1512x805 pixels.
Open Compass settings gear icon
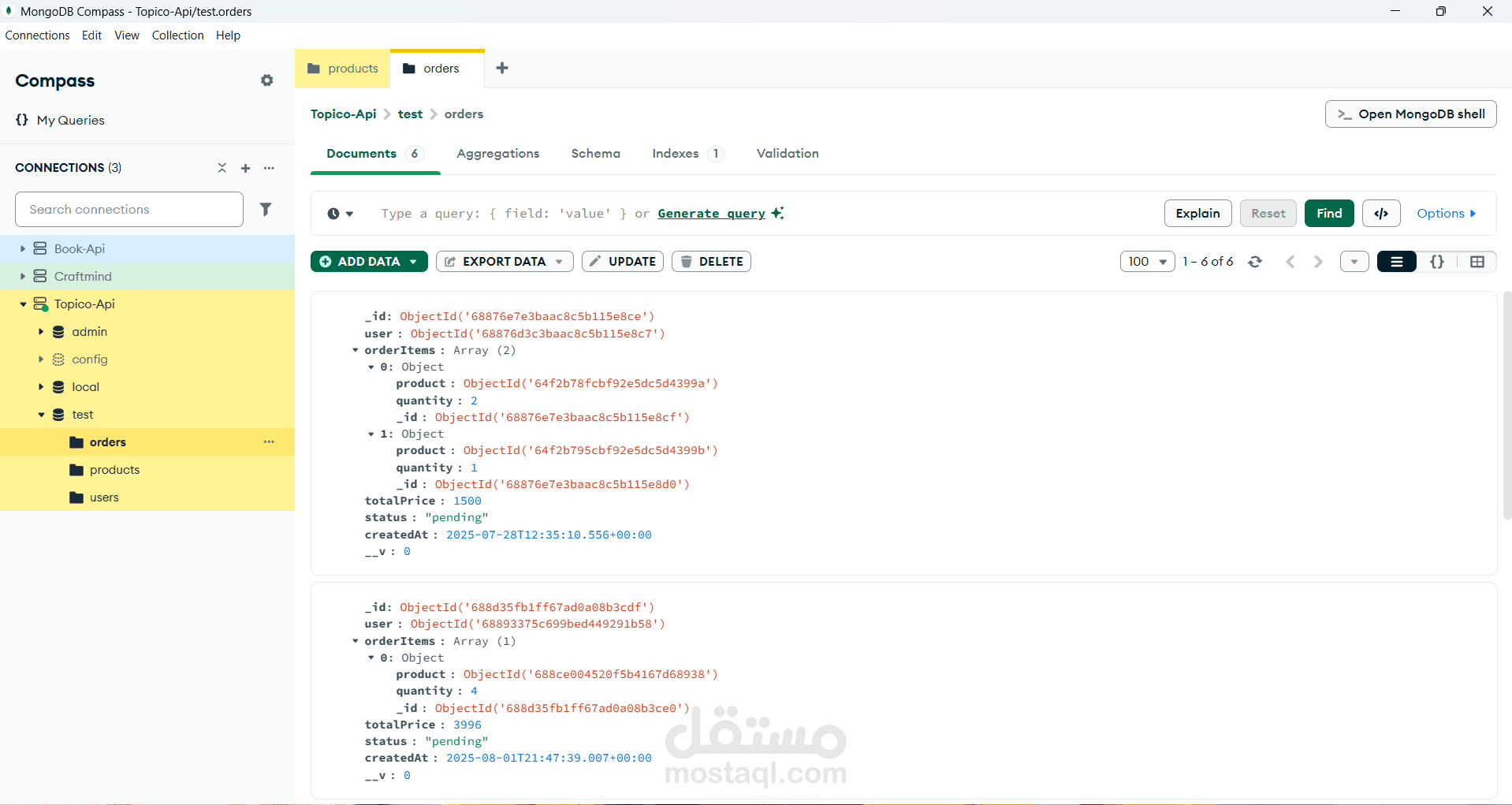tap(267, 80)
